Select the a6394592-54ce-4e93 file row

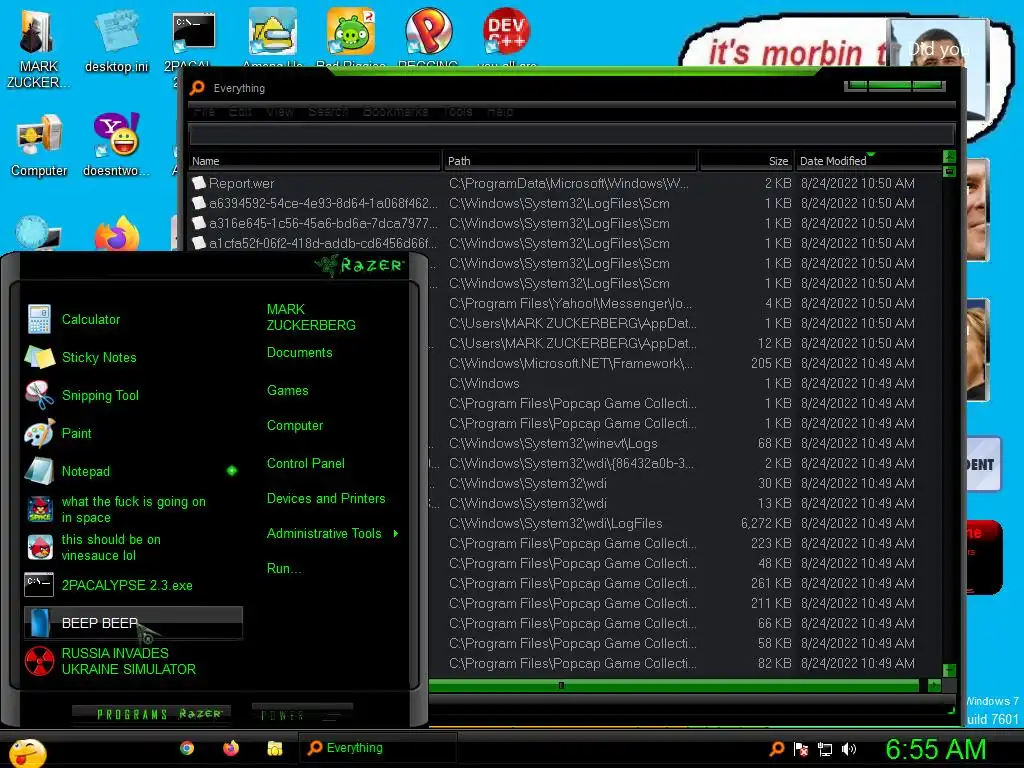pyautogui.click(x=565, y=204)
